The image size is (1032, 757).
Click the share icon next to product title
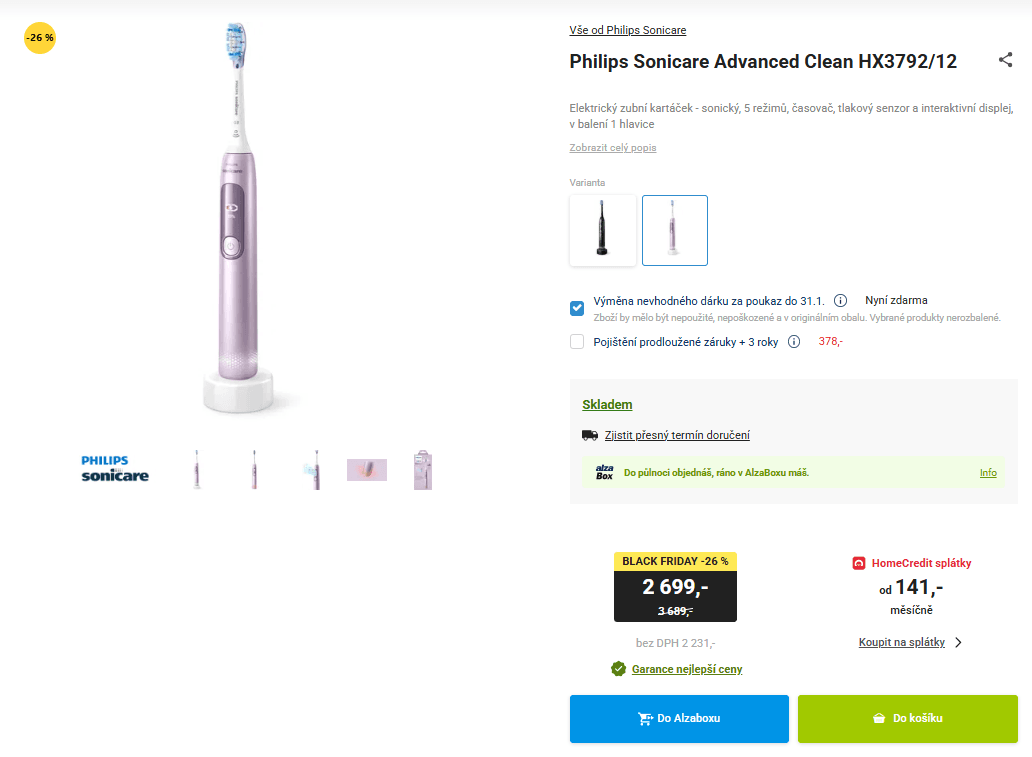coord(1005,60)
